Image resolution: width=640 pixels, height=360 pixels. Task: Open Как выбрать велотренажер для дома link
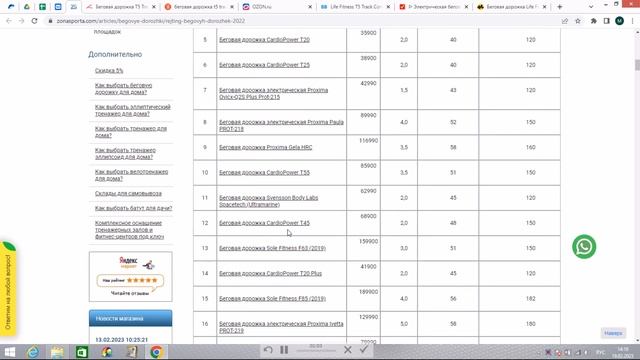(x=131, y=175)
